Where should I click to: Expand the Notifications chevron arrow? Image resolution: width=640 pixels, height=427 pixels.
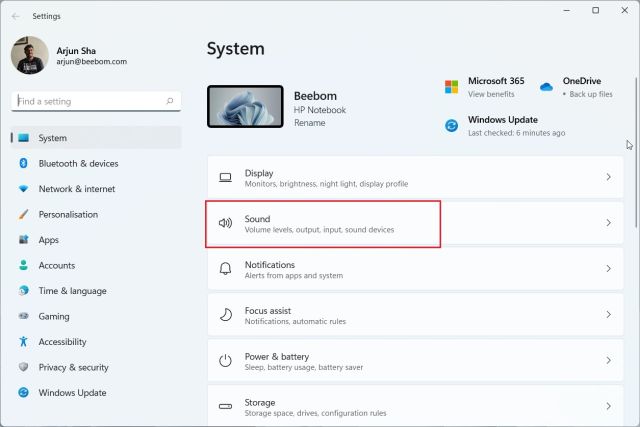coord(608,269)
